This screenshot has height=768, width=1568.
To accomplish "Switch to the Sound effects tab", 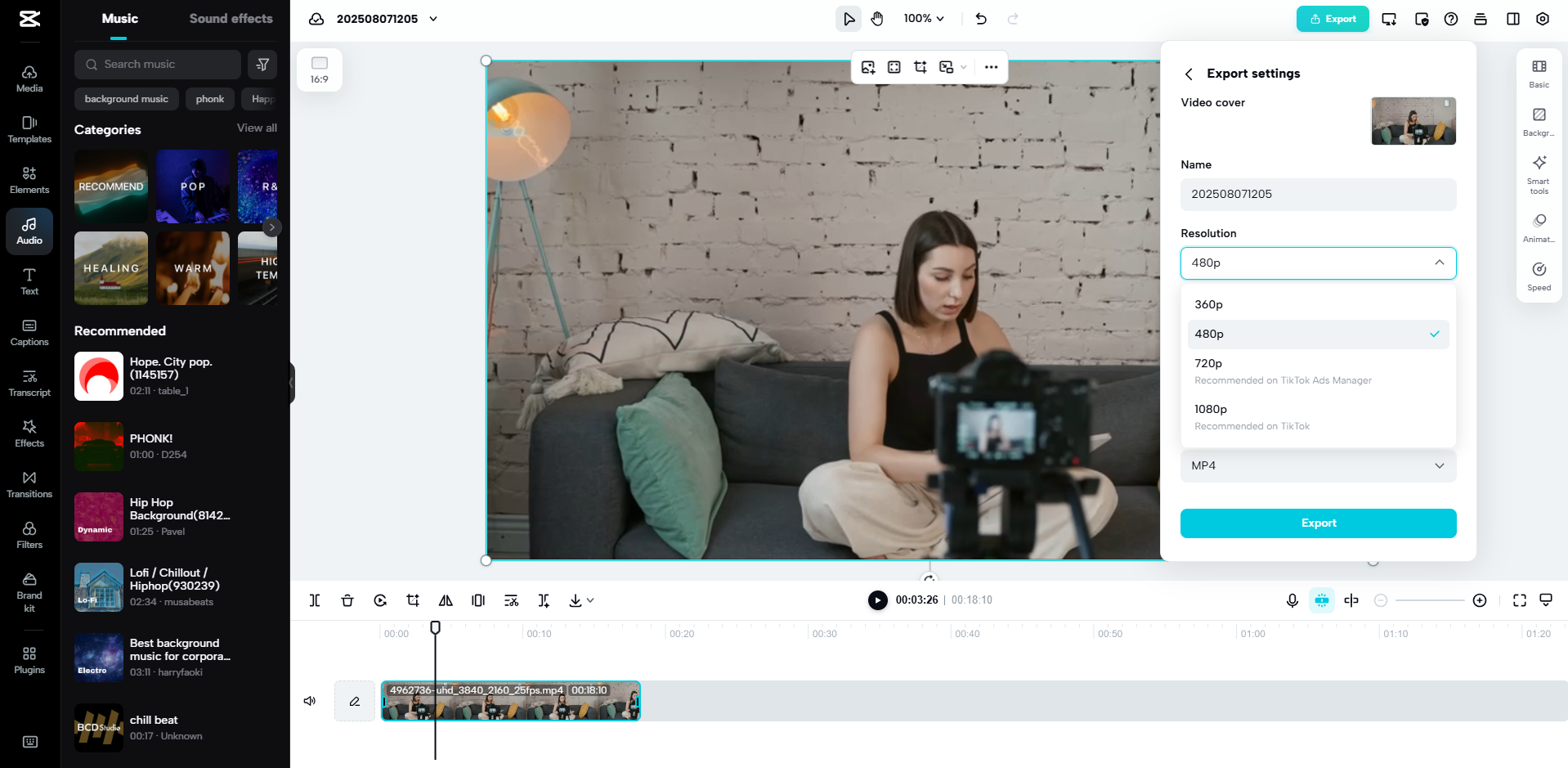I will [x=231, y=18].
